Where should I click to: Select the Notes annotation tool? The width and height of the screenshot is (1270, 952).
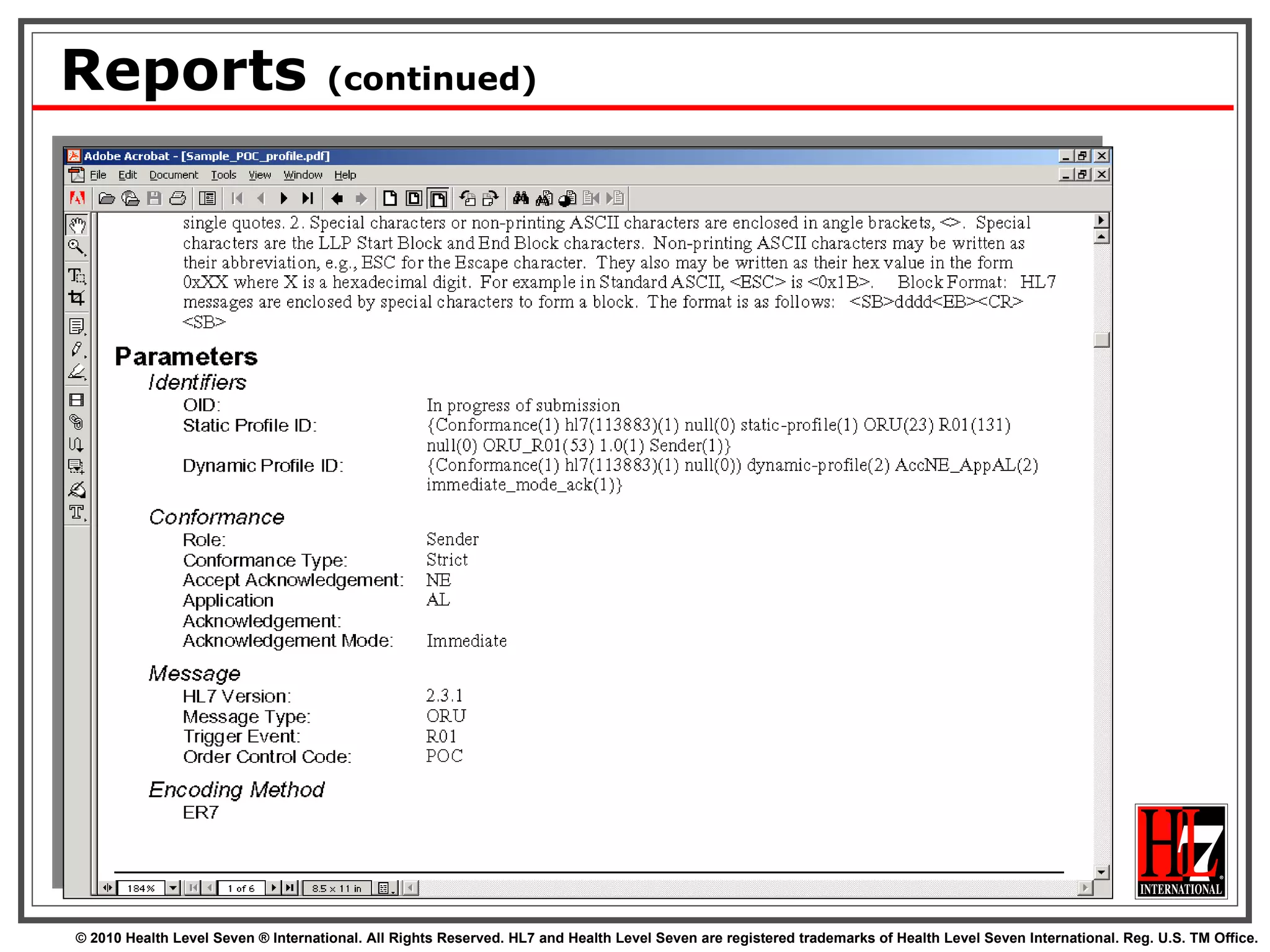click(77, 326)
